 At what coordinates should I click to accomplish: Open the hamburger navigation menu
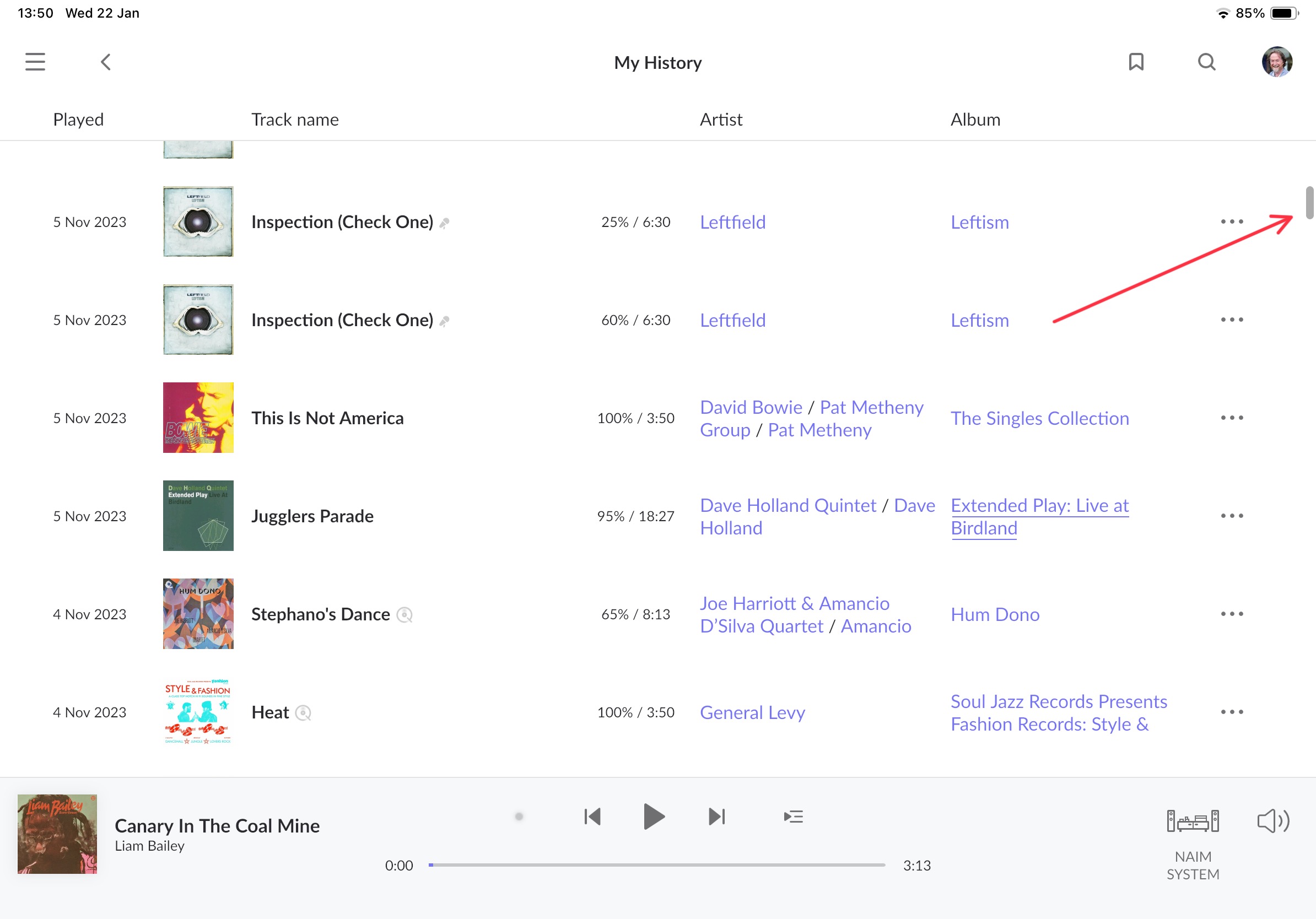pos(35,62)
